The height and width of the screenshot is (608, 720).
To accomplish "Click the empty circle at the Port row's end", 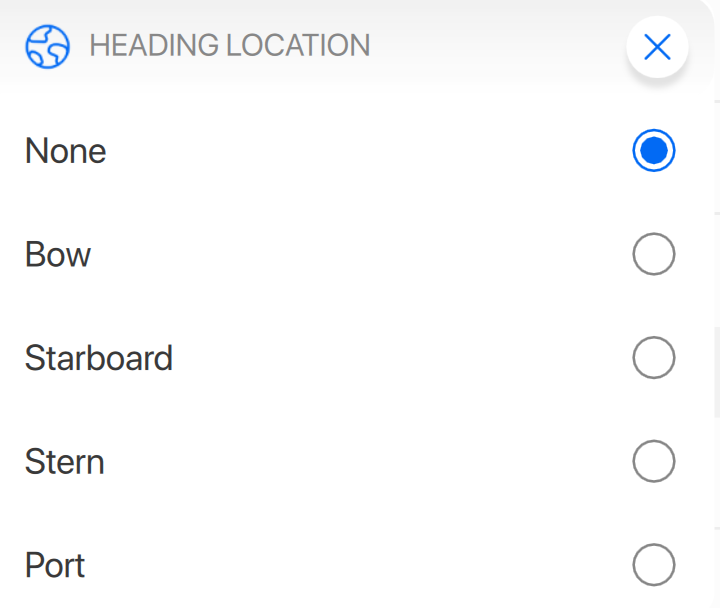I will tap(654, 565).
